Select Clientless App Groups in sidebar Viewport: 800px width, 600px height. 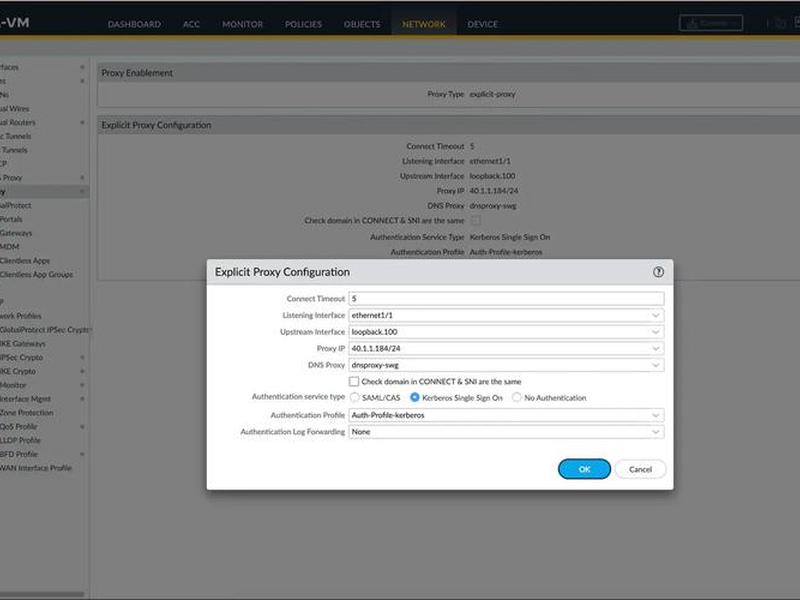(x=36, y=274)
